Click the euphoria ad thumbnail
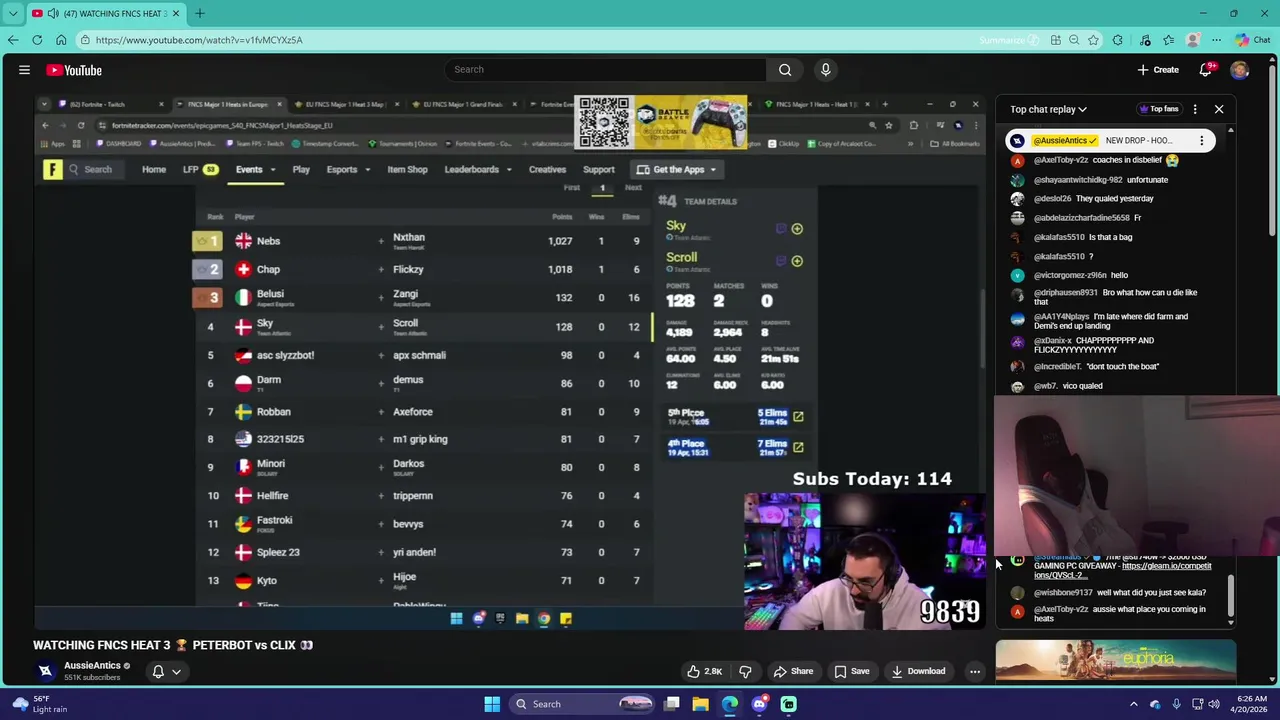Screen dimensions: 1280x720 coord(1116,660)
